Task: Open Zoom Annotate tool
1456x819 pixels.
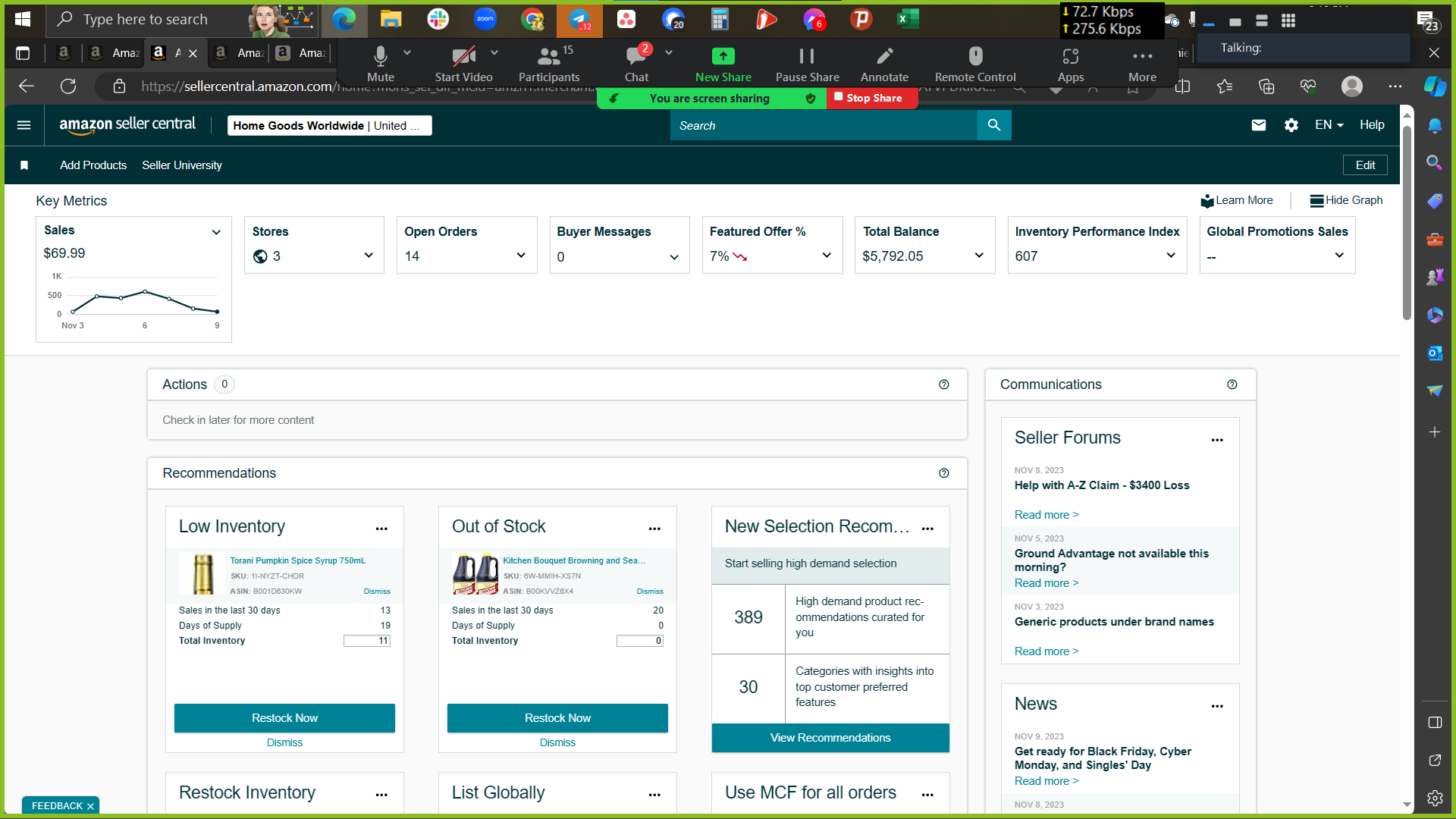Action: click(x=884, y=64)
